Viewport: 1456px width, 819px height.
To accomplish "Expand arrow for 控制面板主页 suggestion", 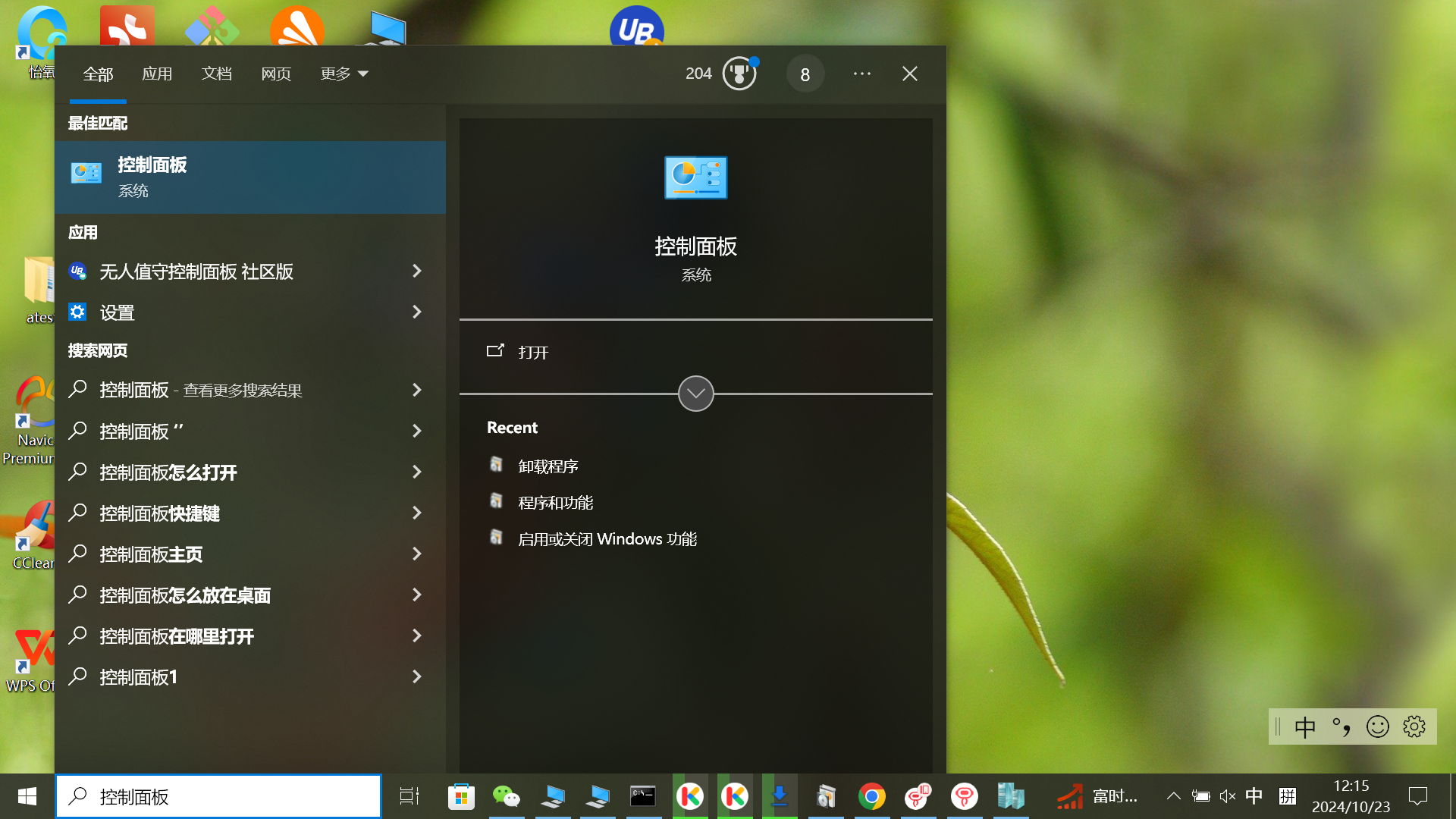I will (x=416, y=554).
